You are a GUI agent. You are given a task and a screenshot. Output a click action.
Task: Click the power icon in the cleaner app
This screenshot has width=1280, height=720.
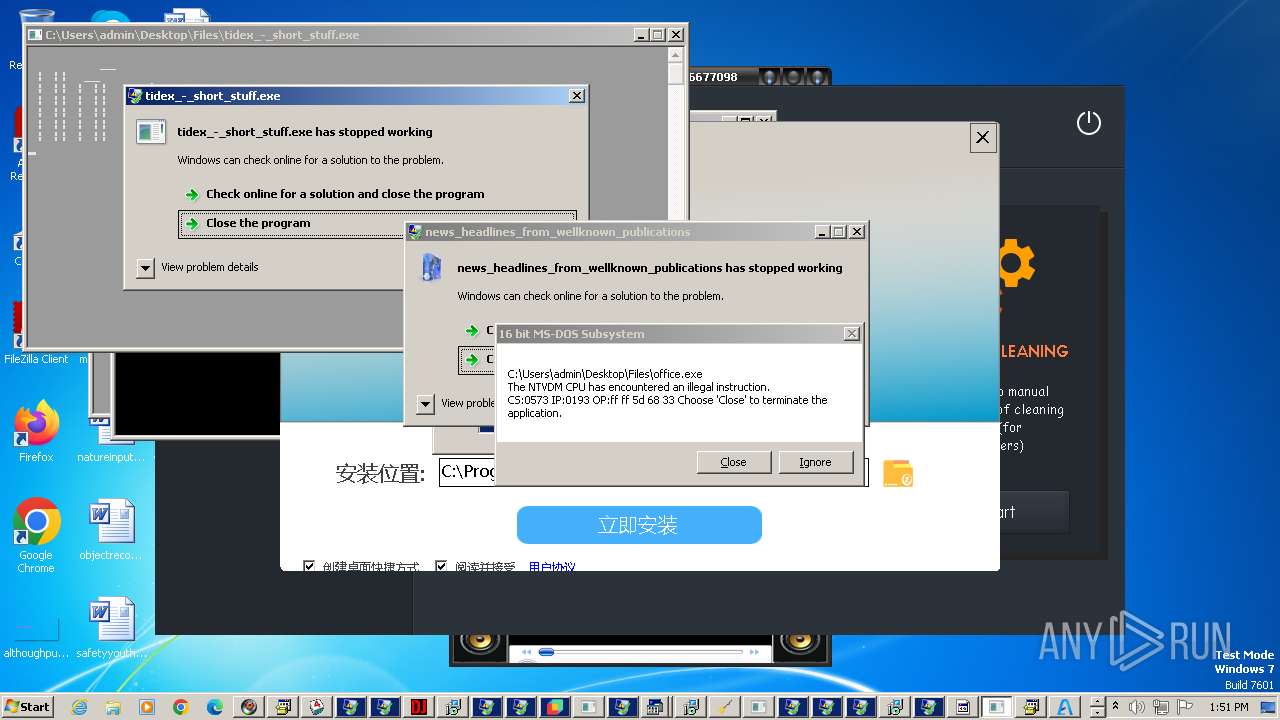point(1088,123)
